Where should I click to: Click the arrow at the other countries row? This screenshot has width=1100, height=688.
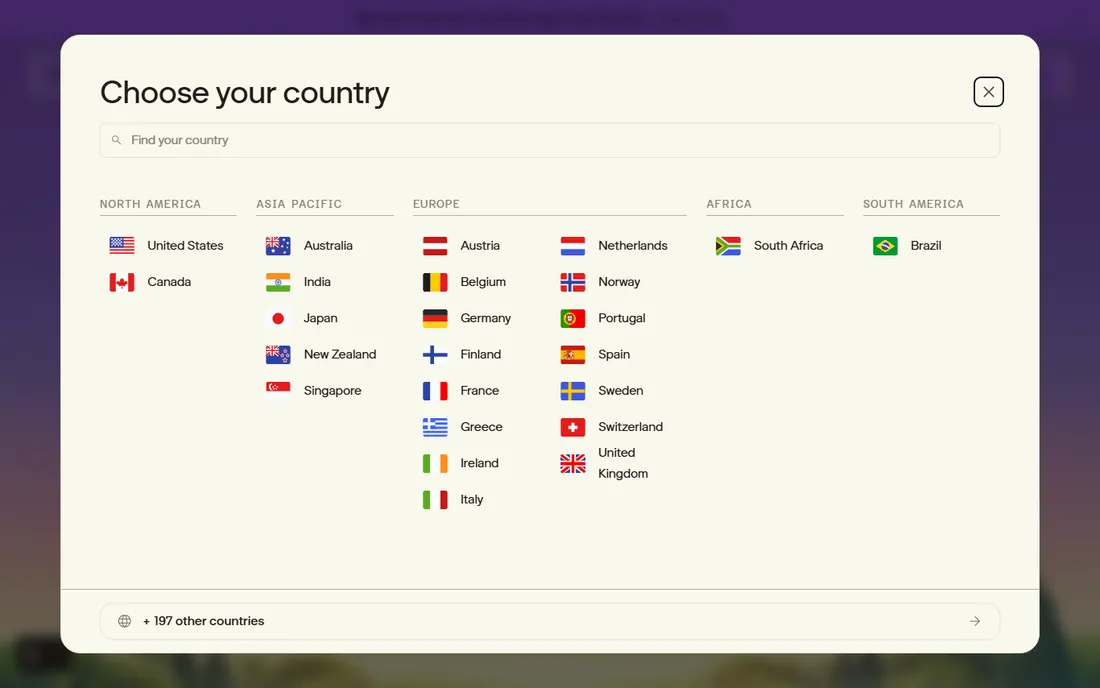pyautogui.click(x=975, y=621)
